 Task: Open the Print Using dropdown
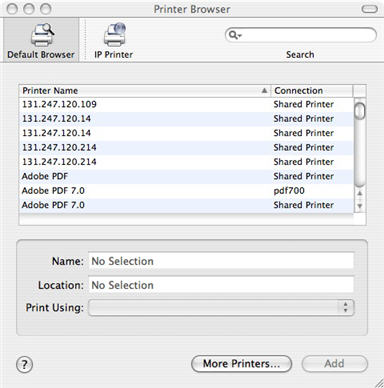221,307
